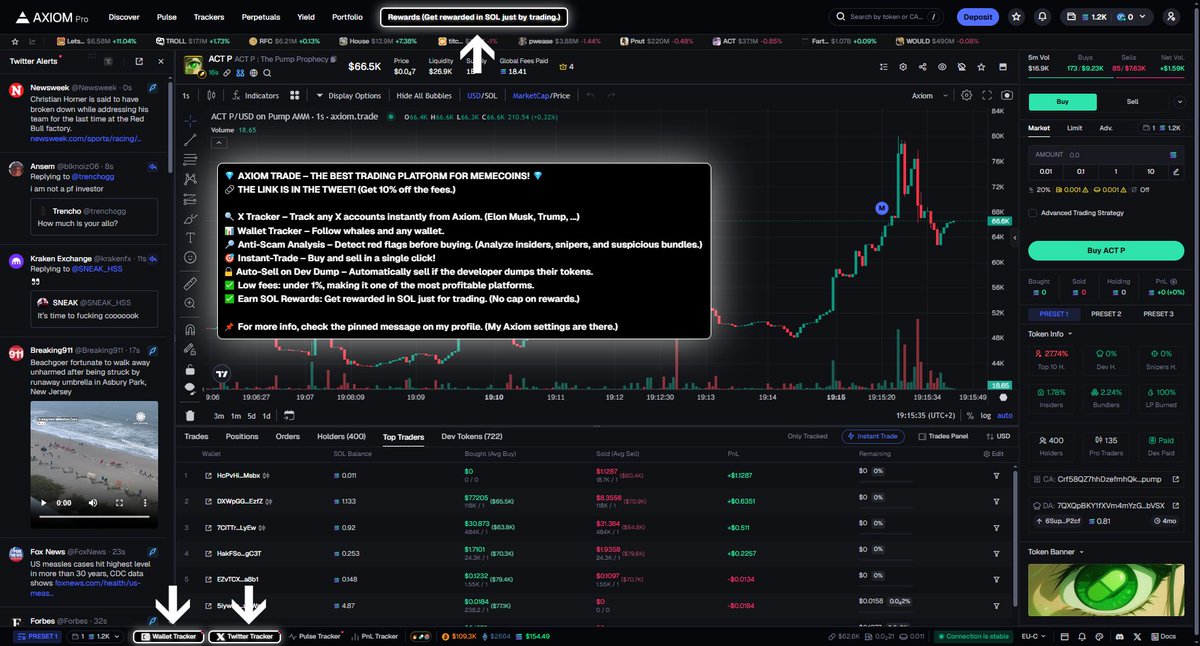Select the magnet snap tool
The height and width of the screenshot is (646, 1200).
[x=190, y=329]
